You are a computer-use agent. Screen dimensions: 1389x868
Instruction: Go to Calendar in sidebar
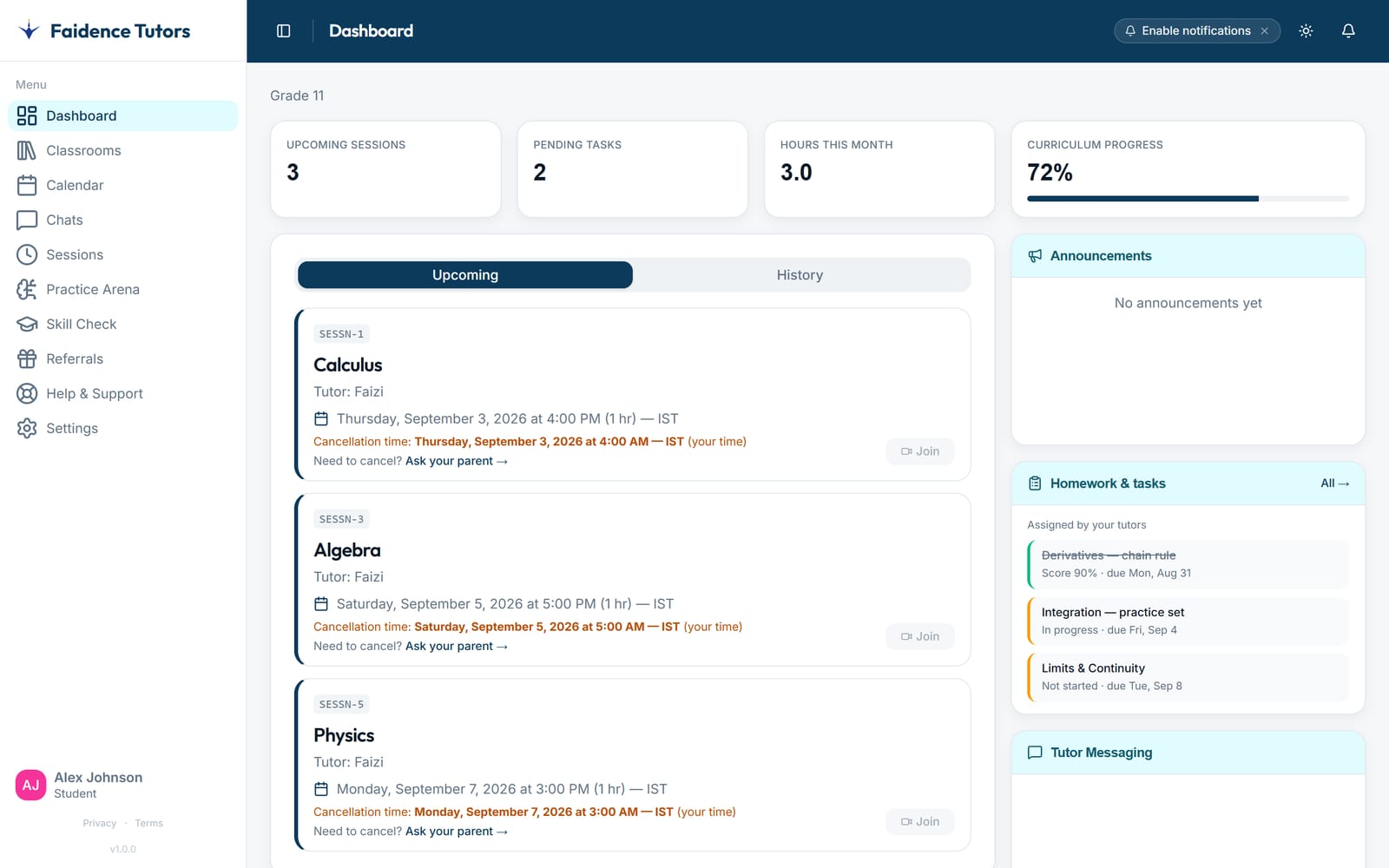point(122,185)
